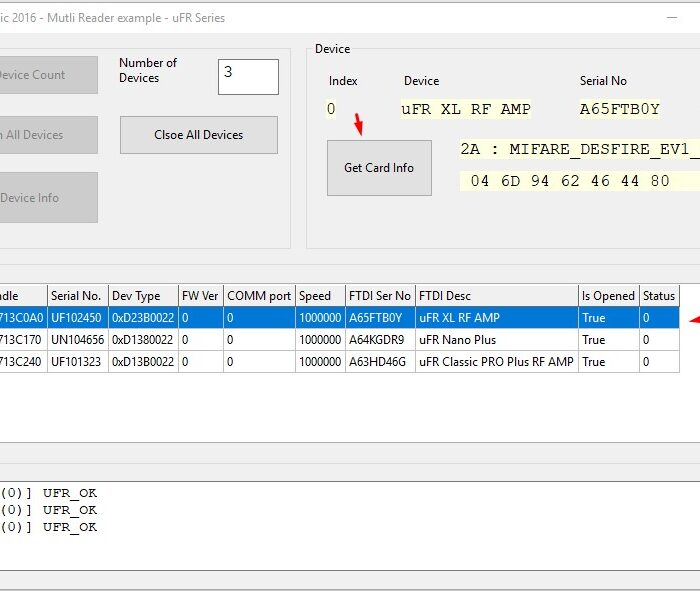Minimize the Multi Reader example window
Image resolution: width=700 pixels, height=591 pixels.
point(672,18)
